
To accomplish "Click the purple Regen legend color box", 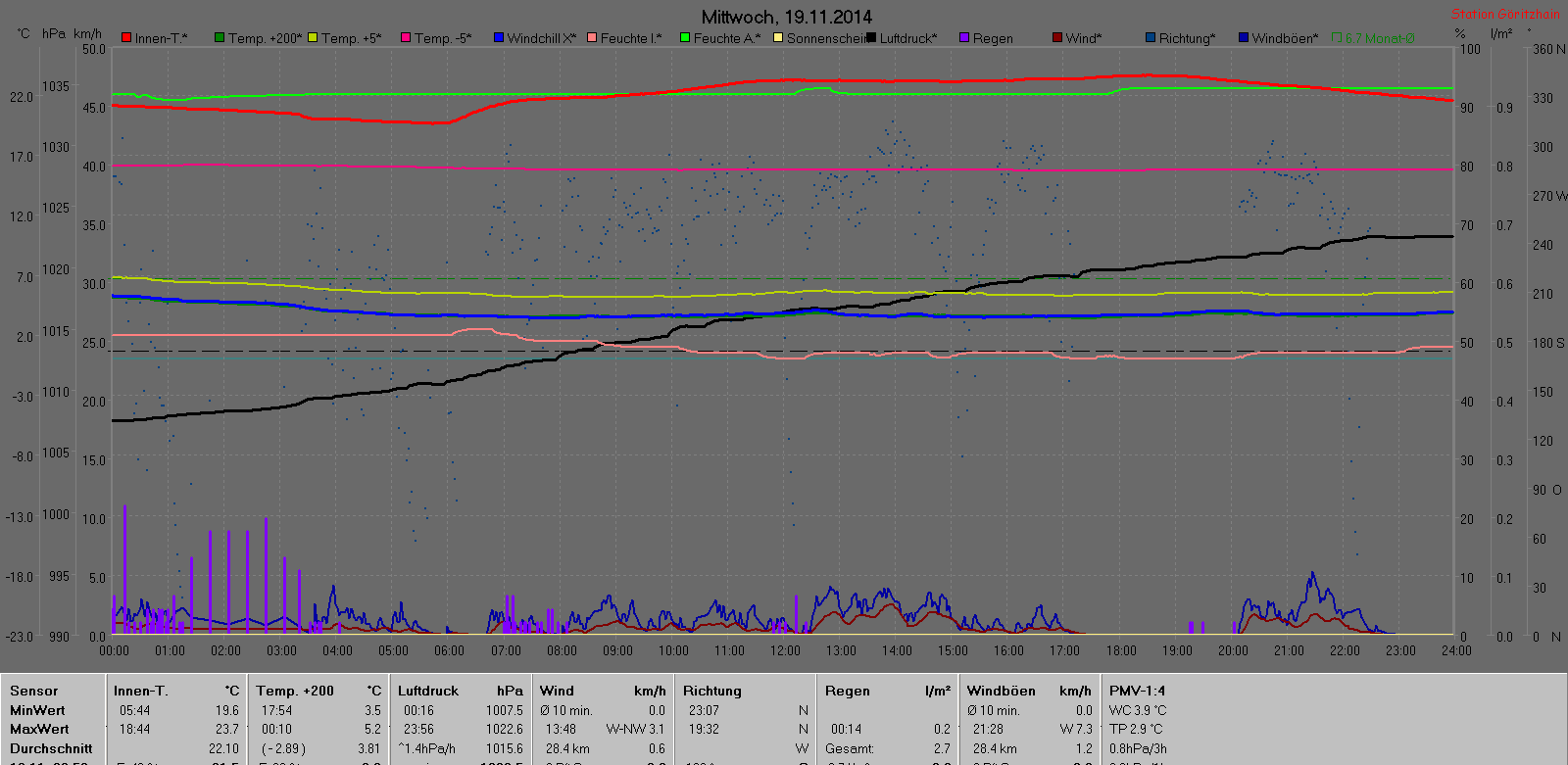I will 964,38.
